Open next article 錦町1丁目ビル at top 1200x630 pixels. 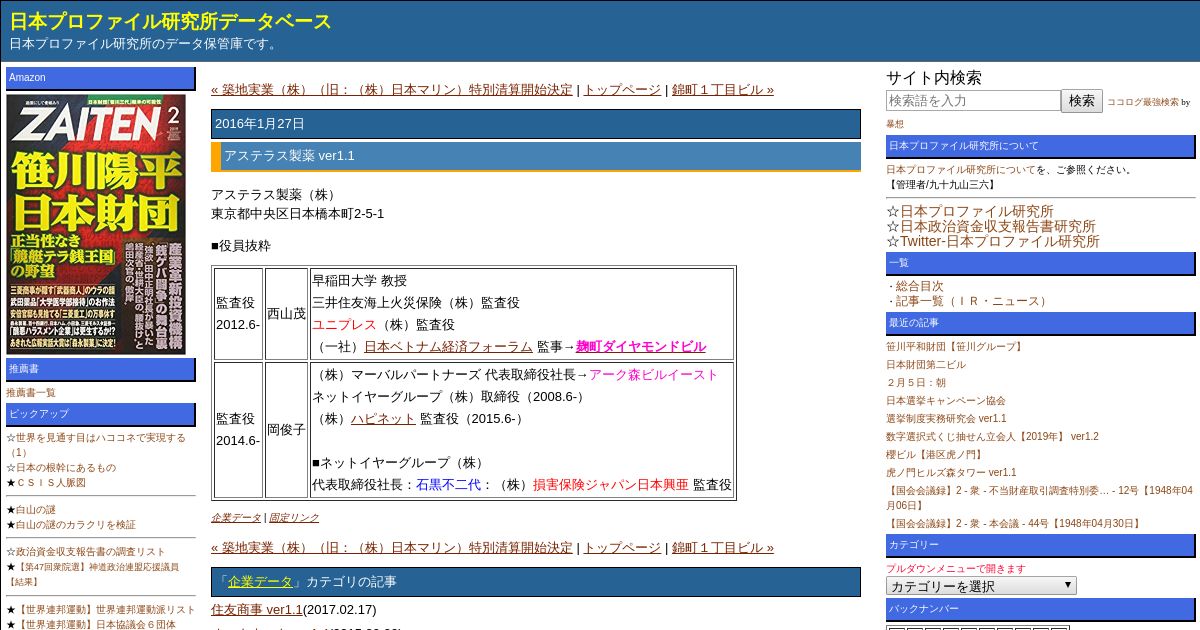coord(723,90)
